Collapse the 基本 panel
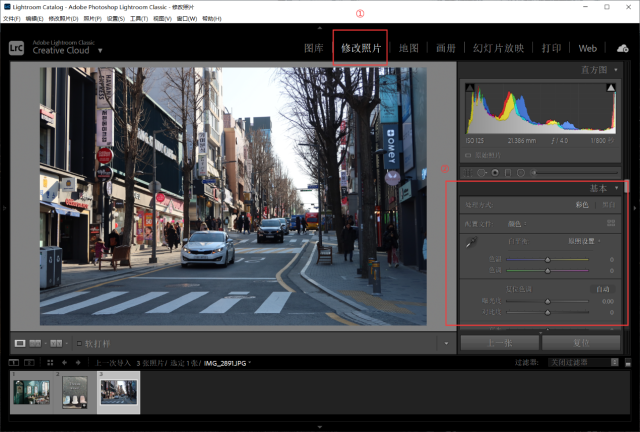640x432 pixels. tap(616, 188)
